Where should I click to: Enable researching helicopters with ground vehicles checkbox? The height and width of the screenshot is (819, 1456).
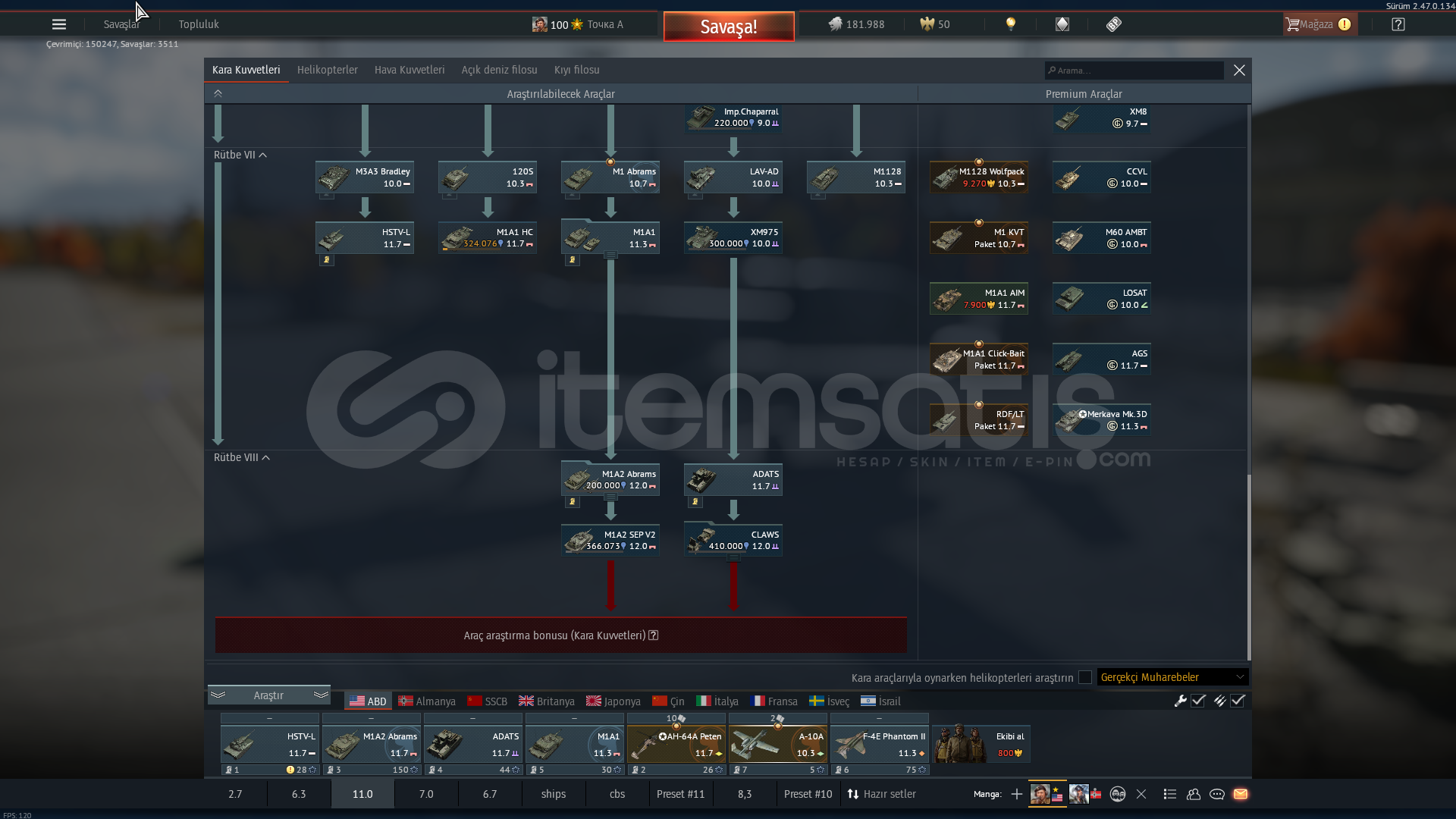[x=1085, y=677]
